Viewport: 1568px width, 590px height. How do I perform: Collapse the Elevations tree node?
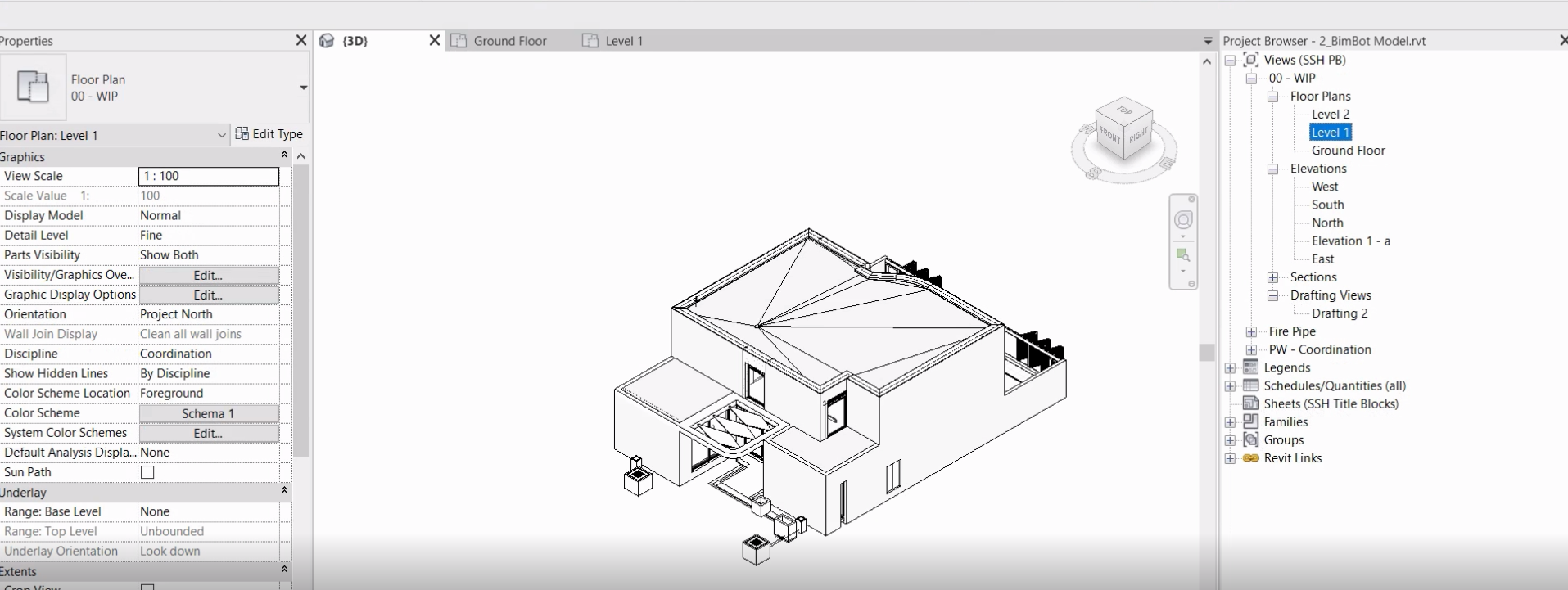[x=1272, y=169]
